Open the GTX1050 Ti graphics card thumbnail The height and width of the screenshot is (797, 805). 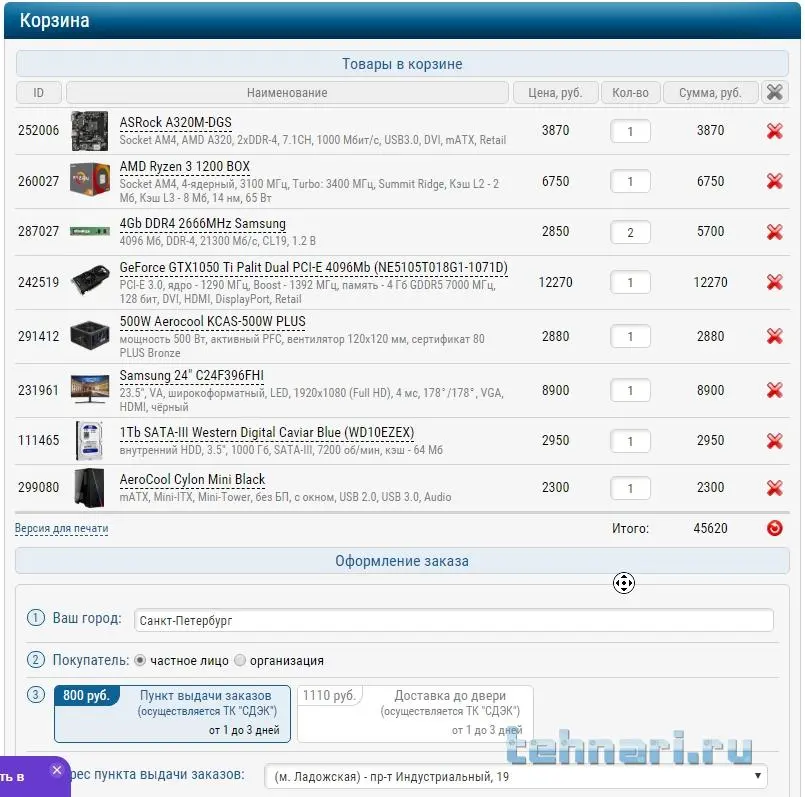(90, 280)
